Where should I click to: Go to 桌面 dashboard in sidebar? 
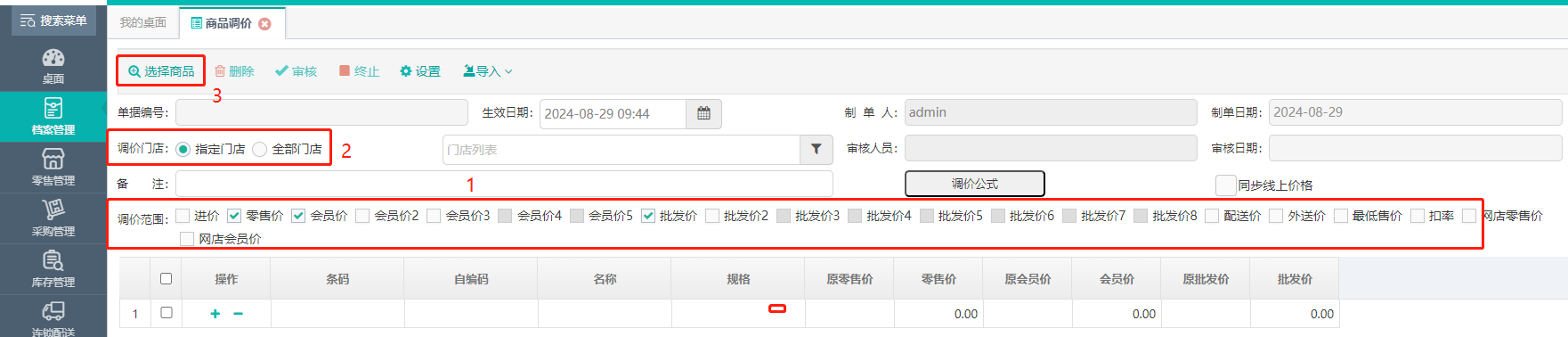point(53,66)
